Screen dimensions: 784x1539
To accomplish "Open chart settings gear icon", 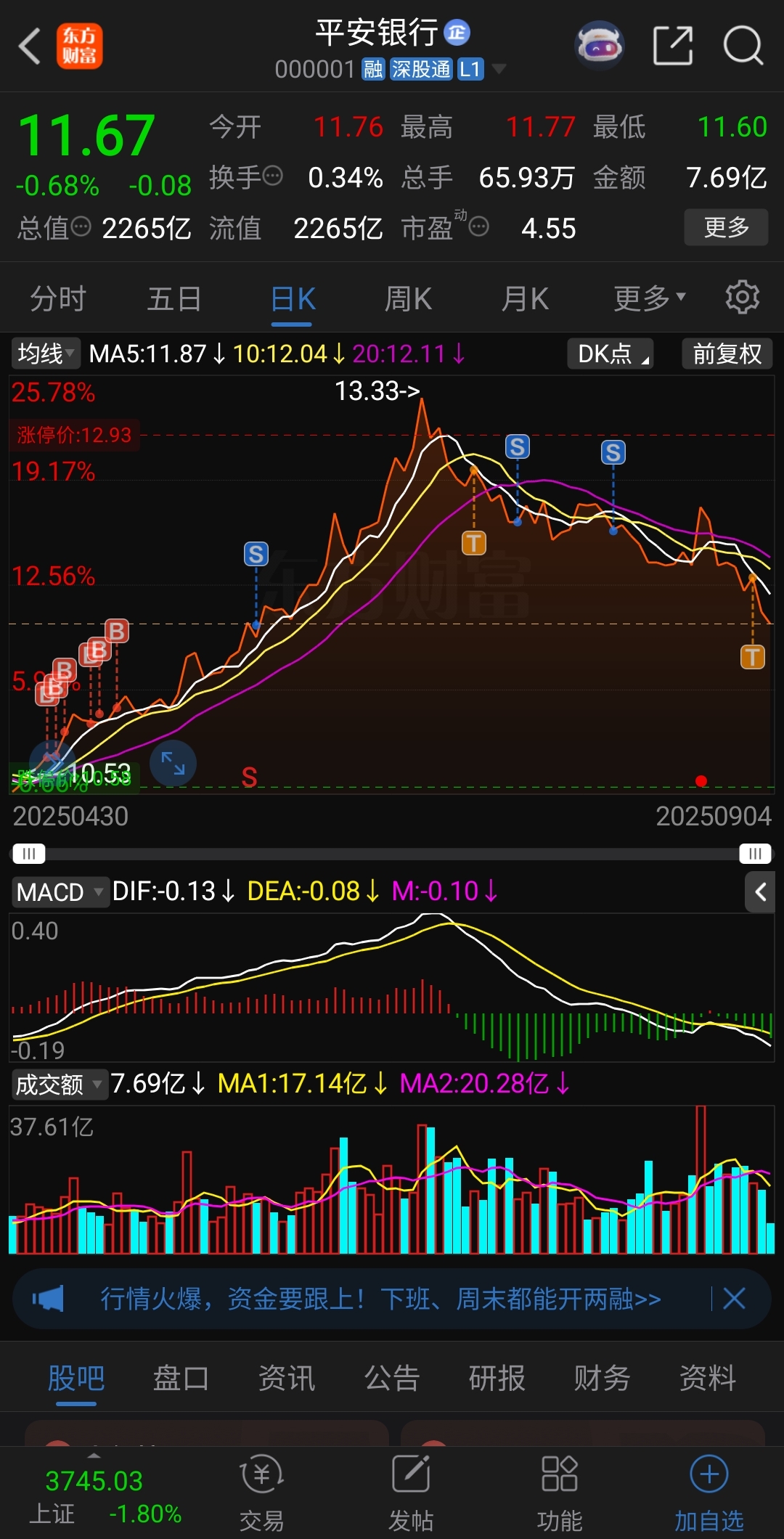I will tap(742, 298).
